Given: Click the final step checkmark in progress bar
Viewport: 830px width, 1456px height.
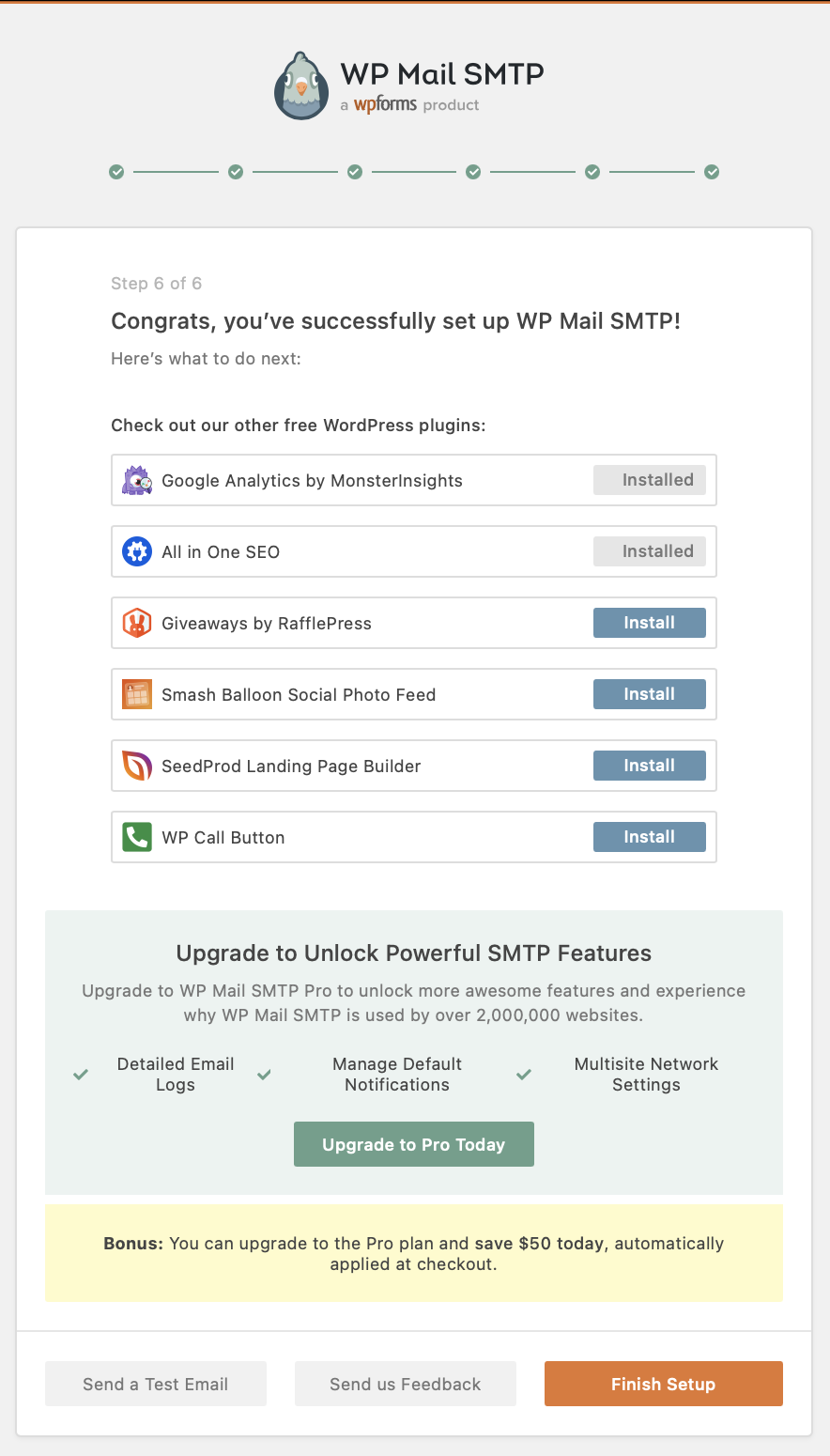Looking at the screenshot, I should pyautogui.click(x=712, y=172).
